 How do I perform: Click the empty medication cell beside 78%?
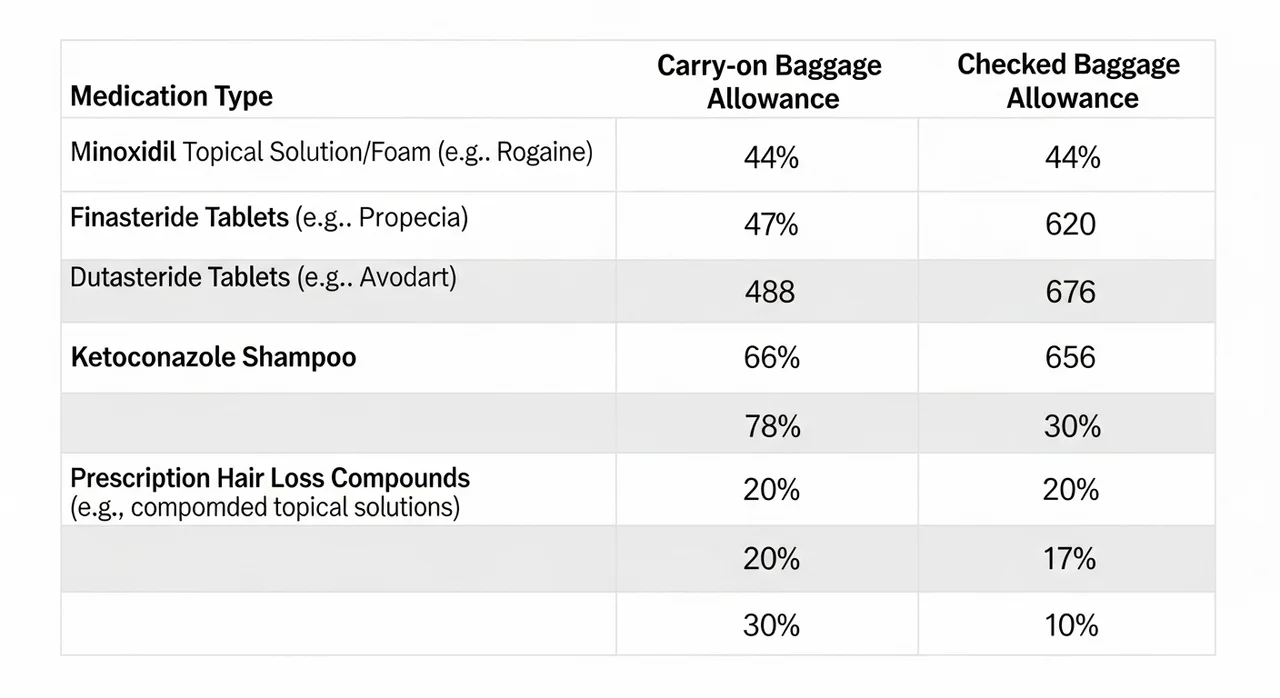338,424
